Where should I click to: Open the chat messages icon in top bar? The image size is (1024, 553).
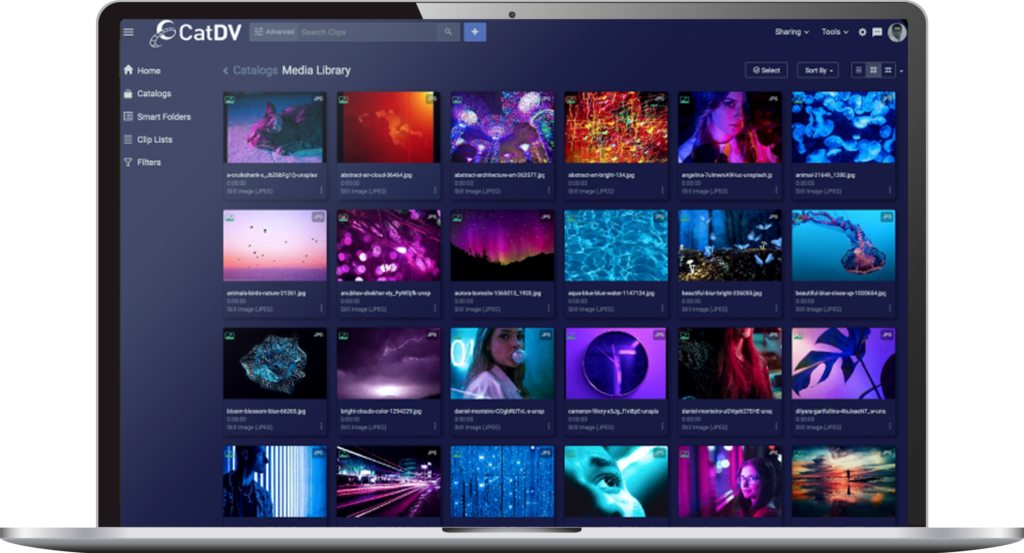click(877, 32)
